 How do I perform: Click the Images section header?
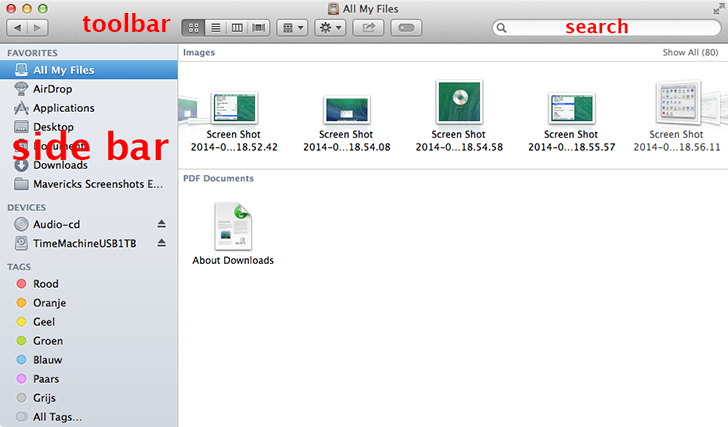[x=199, y=52]
